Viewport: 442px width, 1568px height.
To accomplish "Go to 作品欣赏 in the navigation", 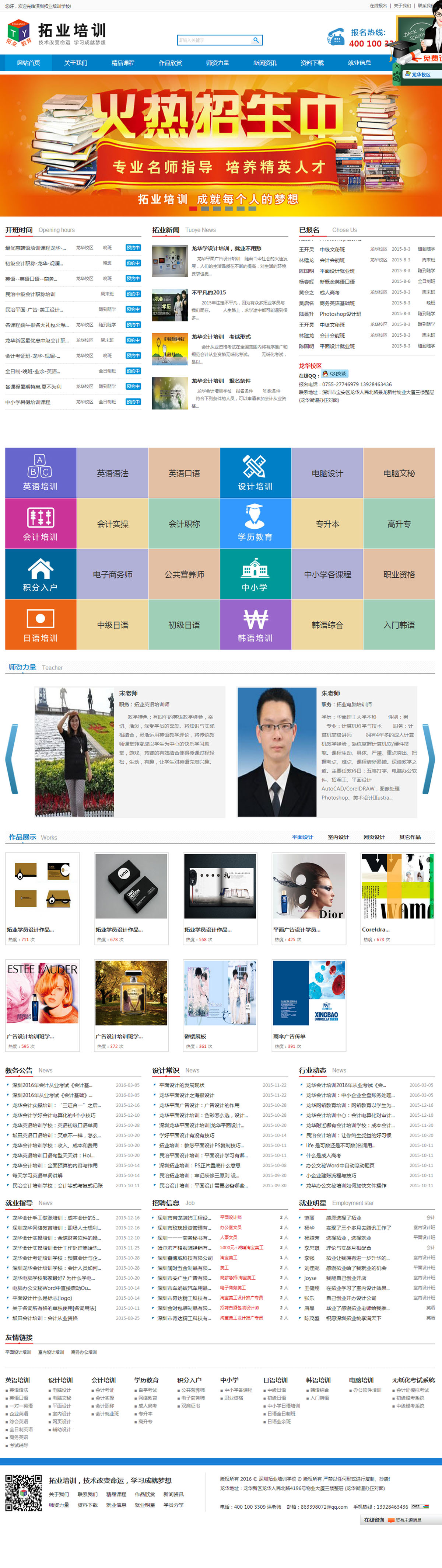I will tap(170, 63).
